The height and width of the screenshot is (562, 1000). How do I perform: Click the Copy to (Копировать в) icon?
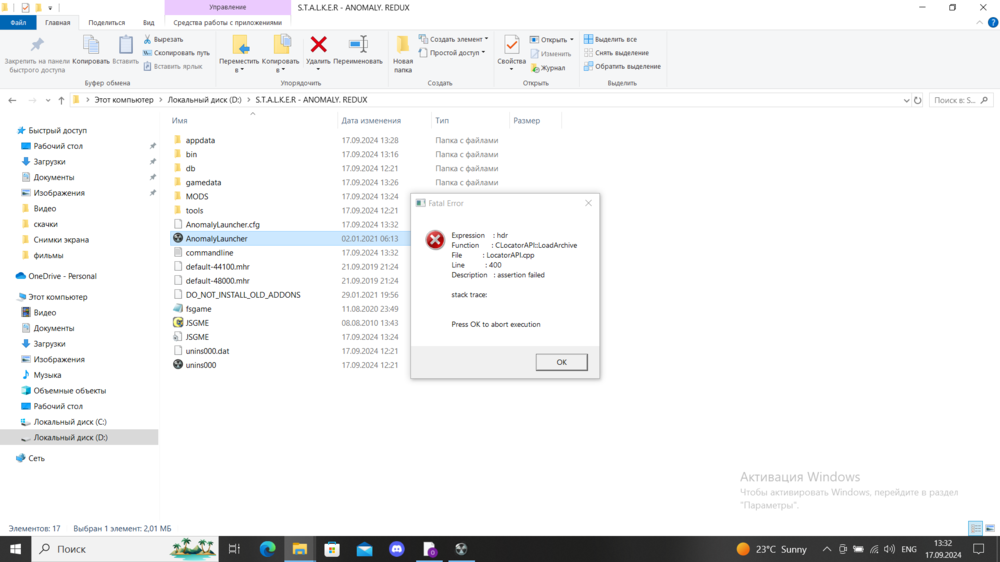click(281, 45)
